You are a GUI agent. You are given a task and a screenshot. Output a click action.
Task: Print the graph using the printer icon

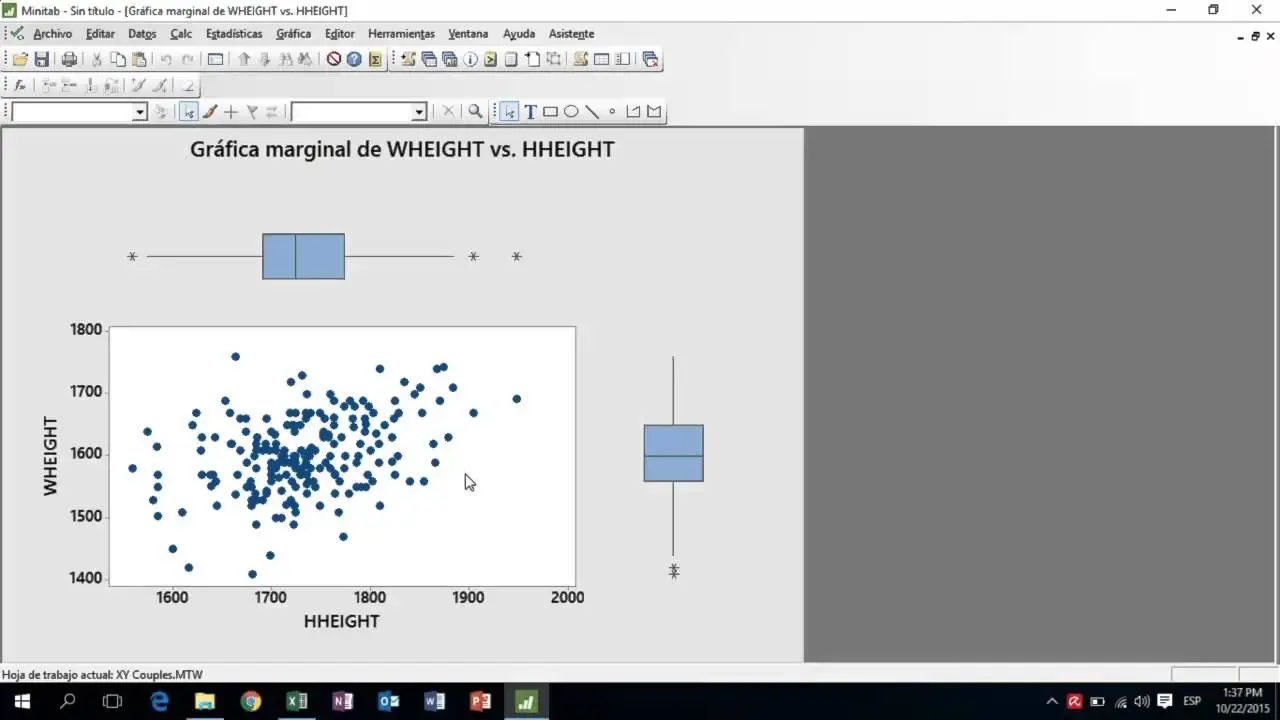[x=69, y=60]
